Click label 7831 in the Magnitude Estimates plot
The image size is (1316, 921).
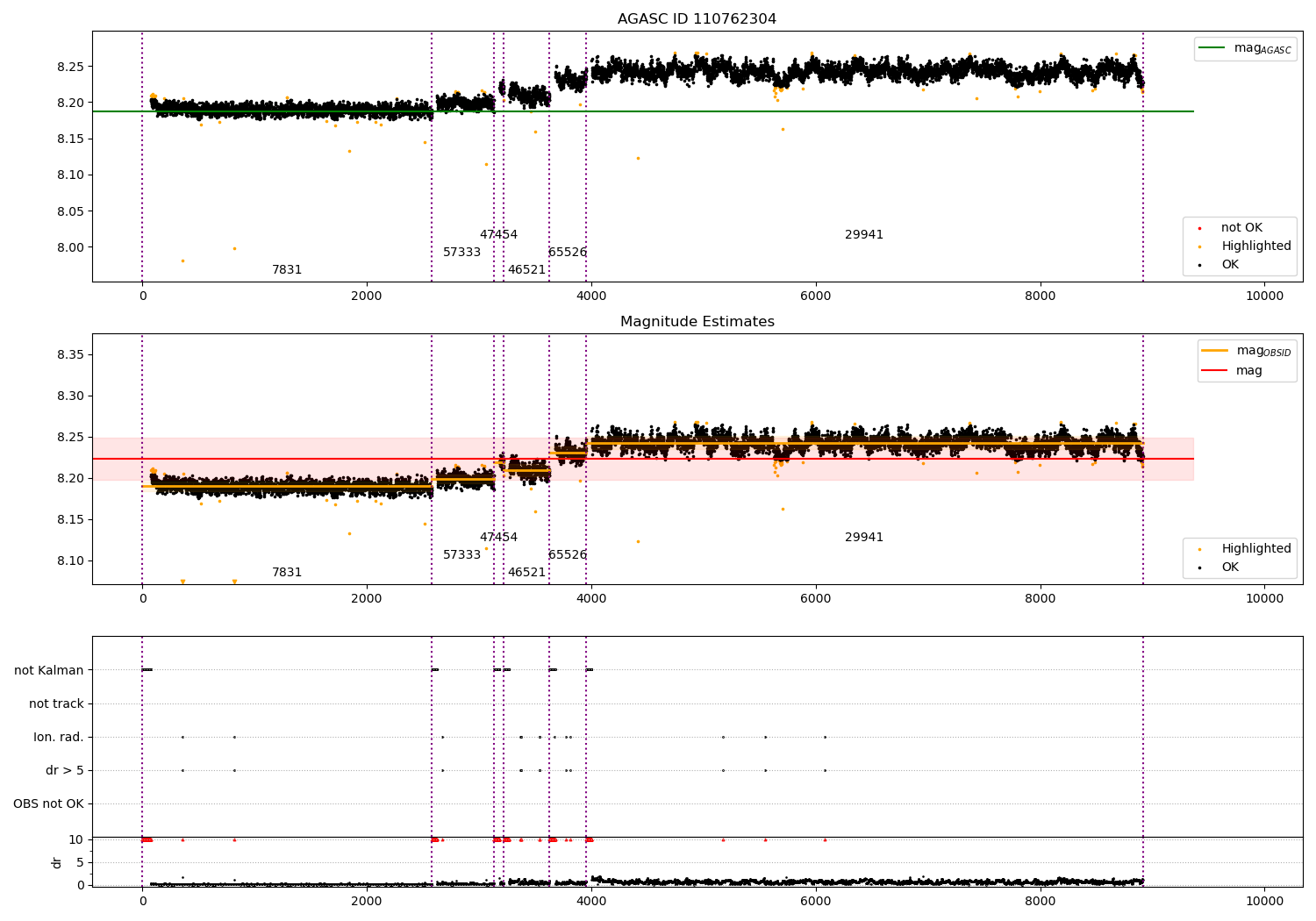pos(287,573)
